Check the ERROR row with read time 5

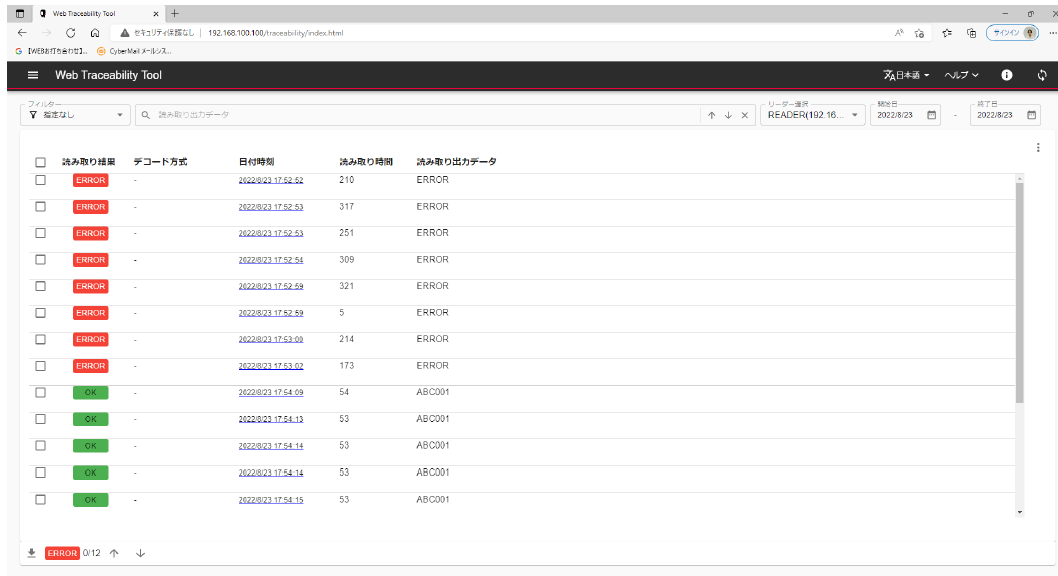40,313
